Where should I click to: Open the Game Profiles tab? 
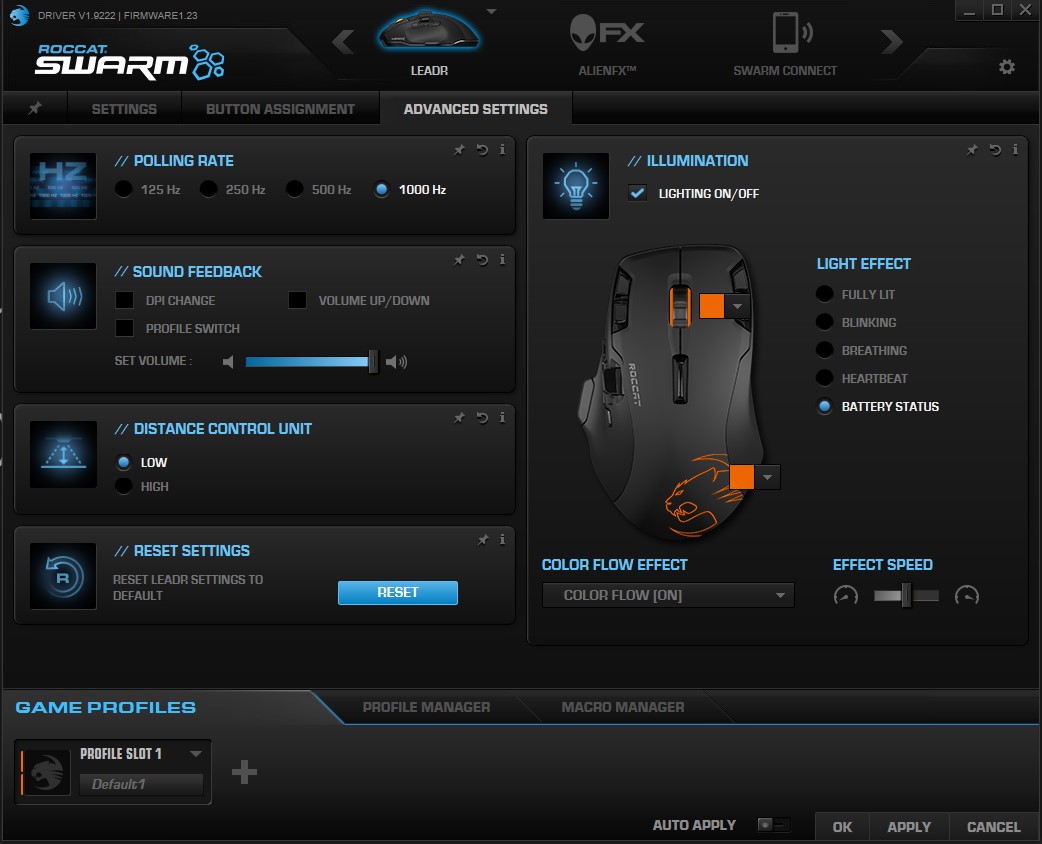(106, 707)
